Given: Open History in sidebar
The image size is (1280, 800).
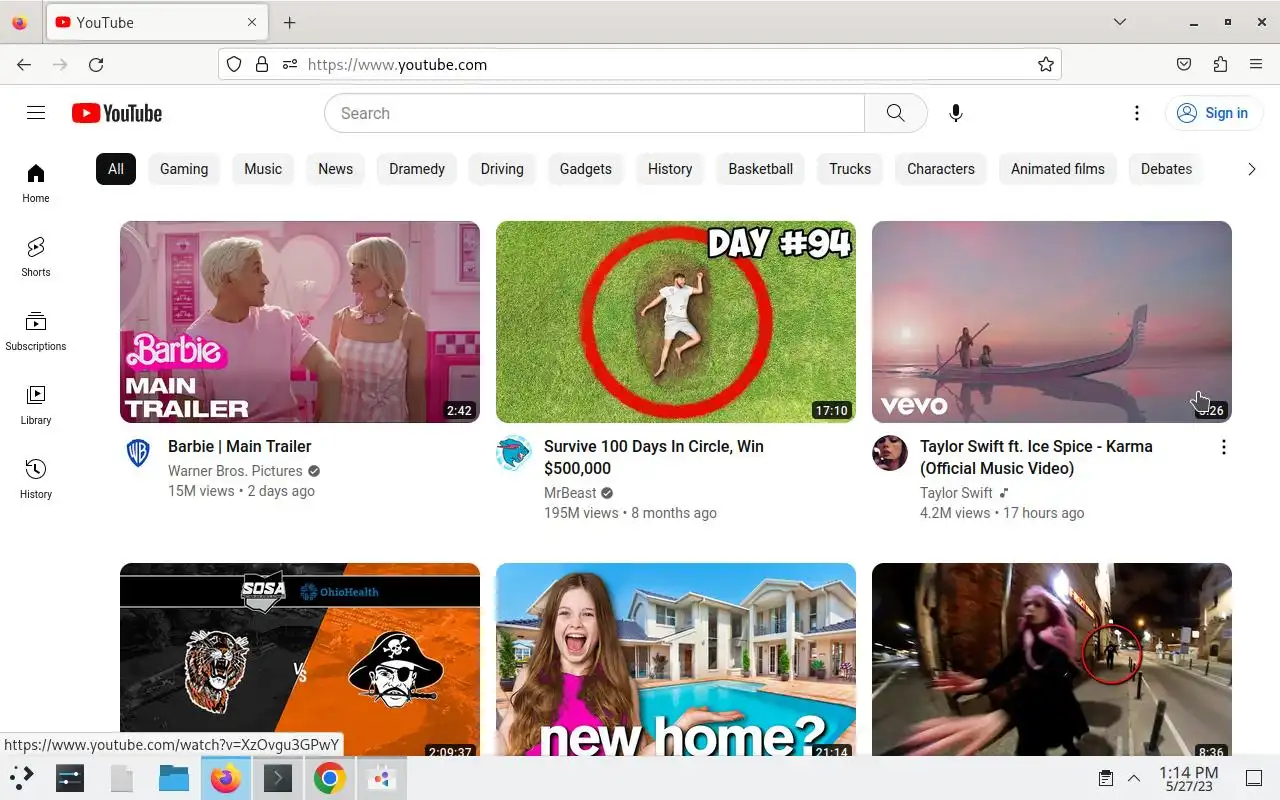Looking at the screenshot, I should point(36,478).
